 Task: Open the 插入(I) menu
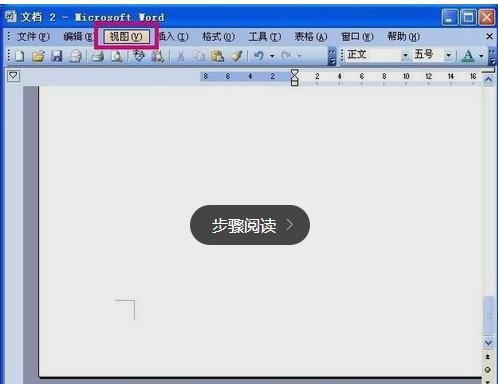tap(173, 37)
